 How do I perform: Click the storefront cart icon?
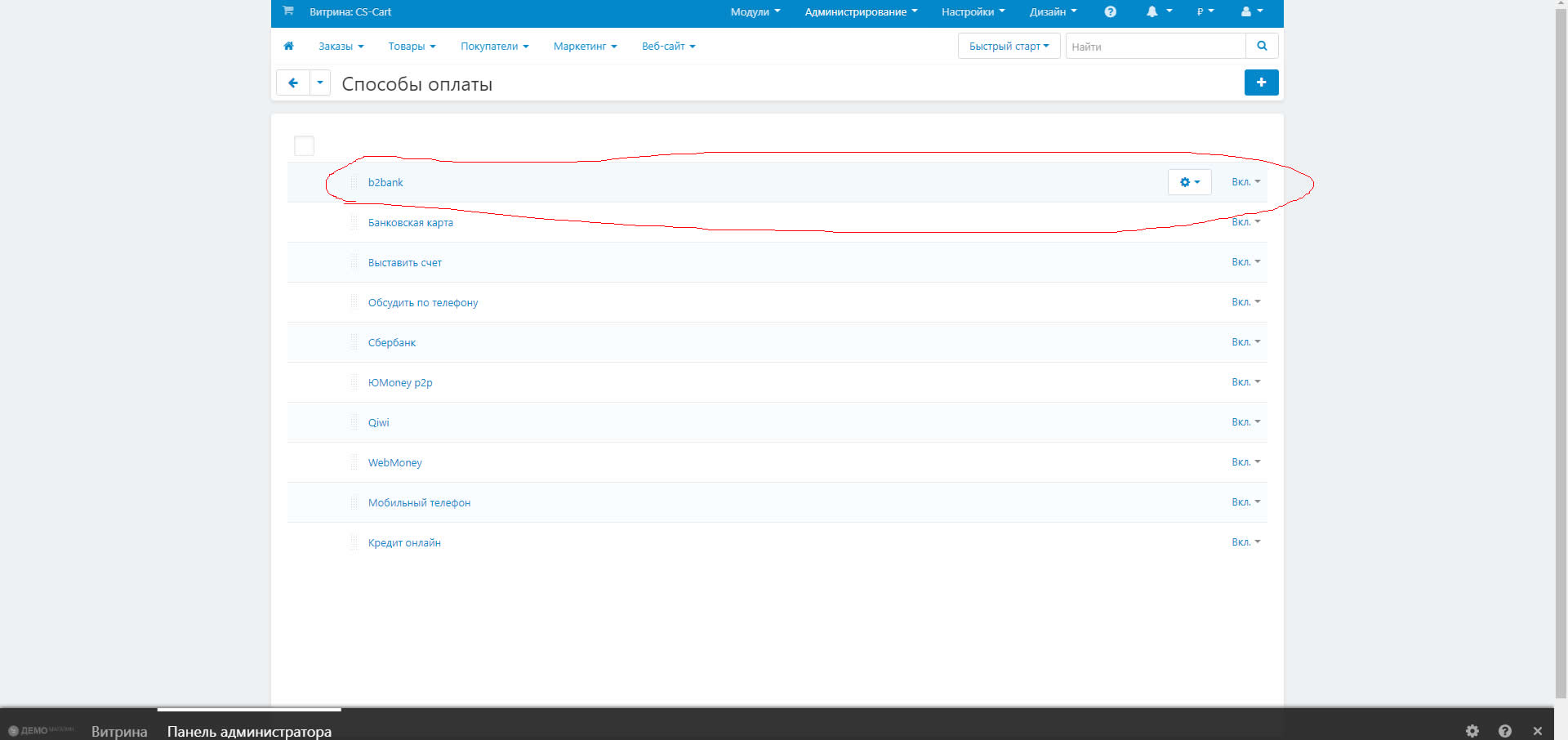tap(287, 11)
